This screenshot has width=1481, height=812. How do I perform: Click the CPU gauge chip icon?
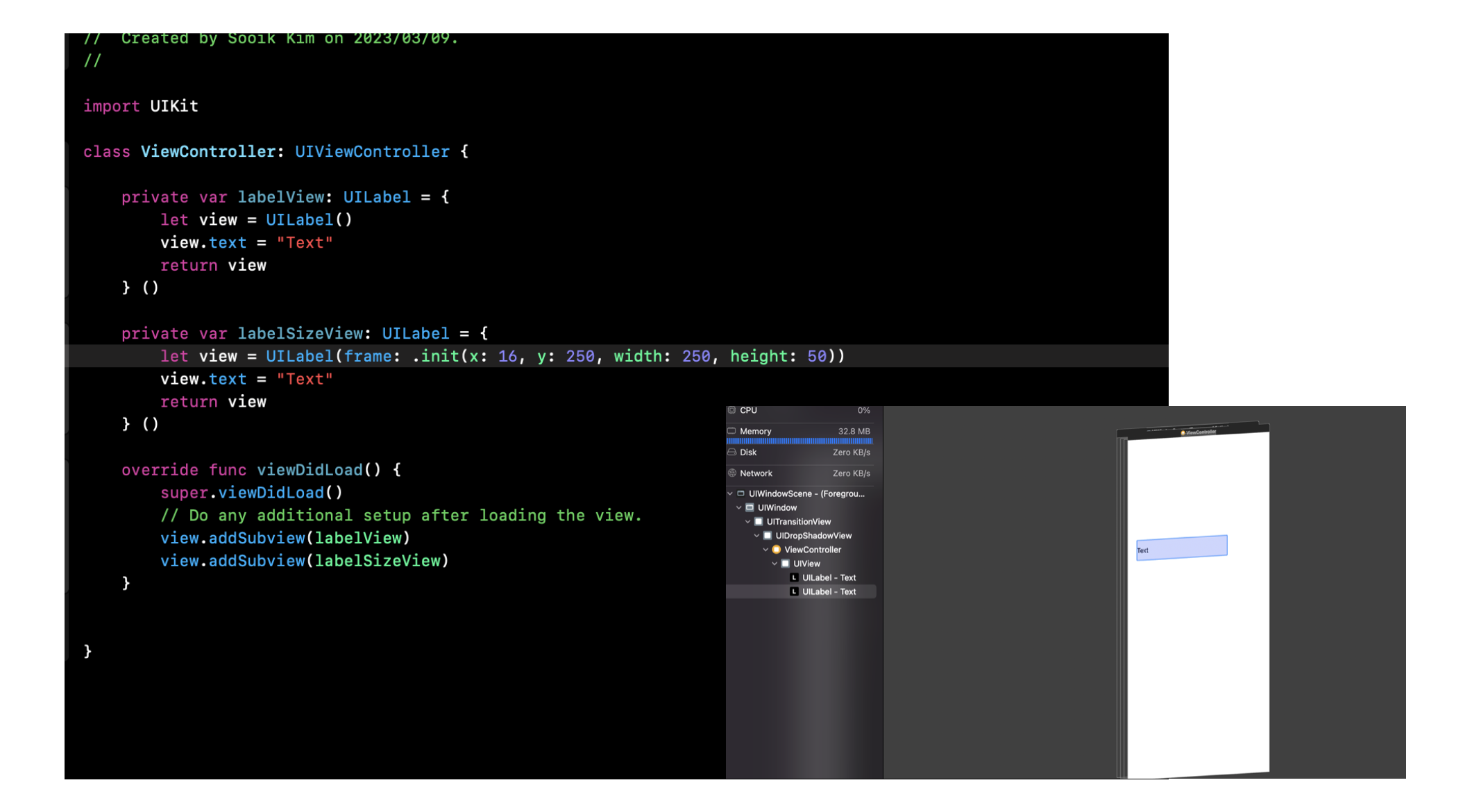[x=731, y=410]
